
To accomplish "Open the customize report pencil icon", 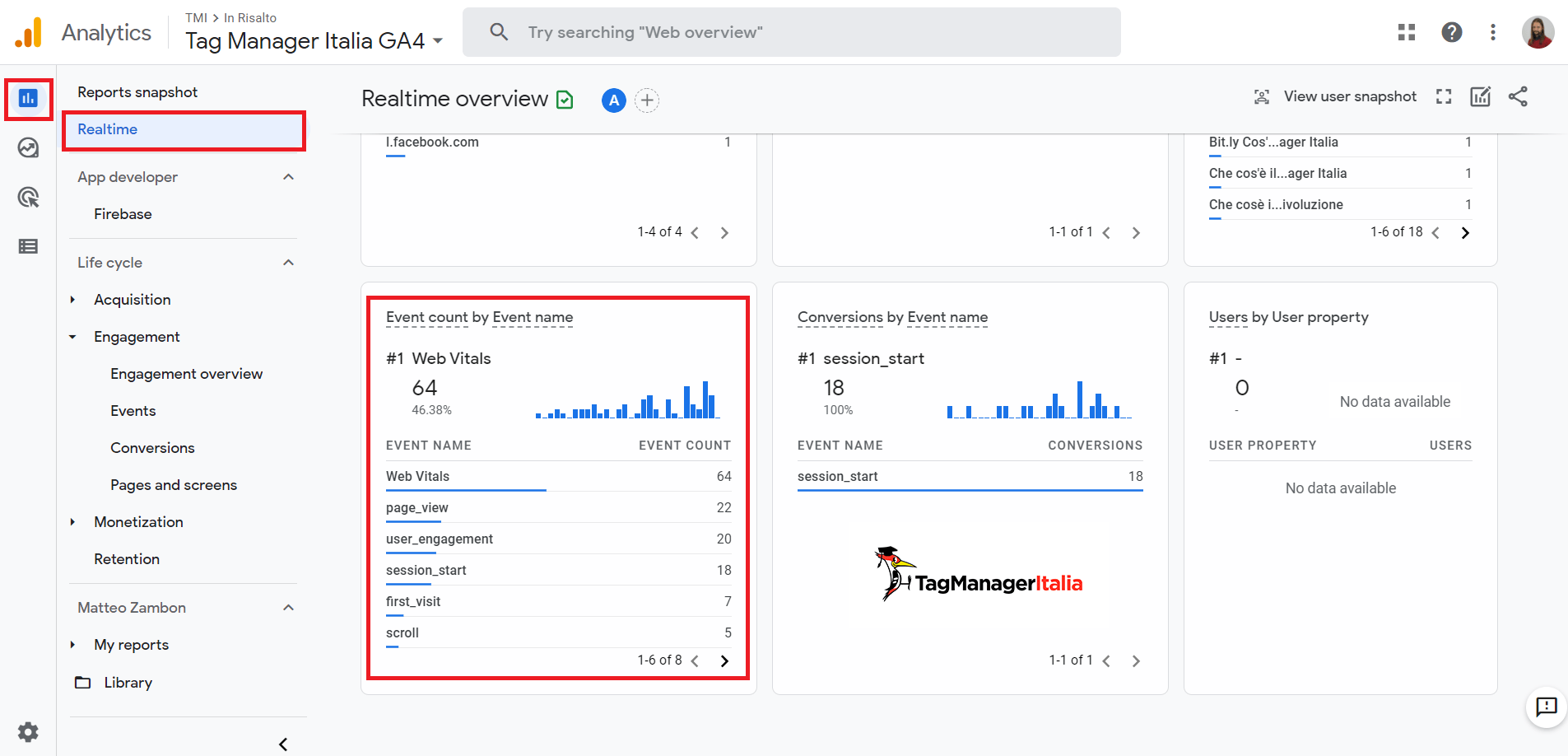I will point(1481,96).
